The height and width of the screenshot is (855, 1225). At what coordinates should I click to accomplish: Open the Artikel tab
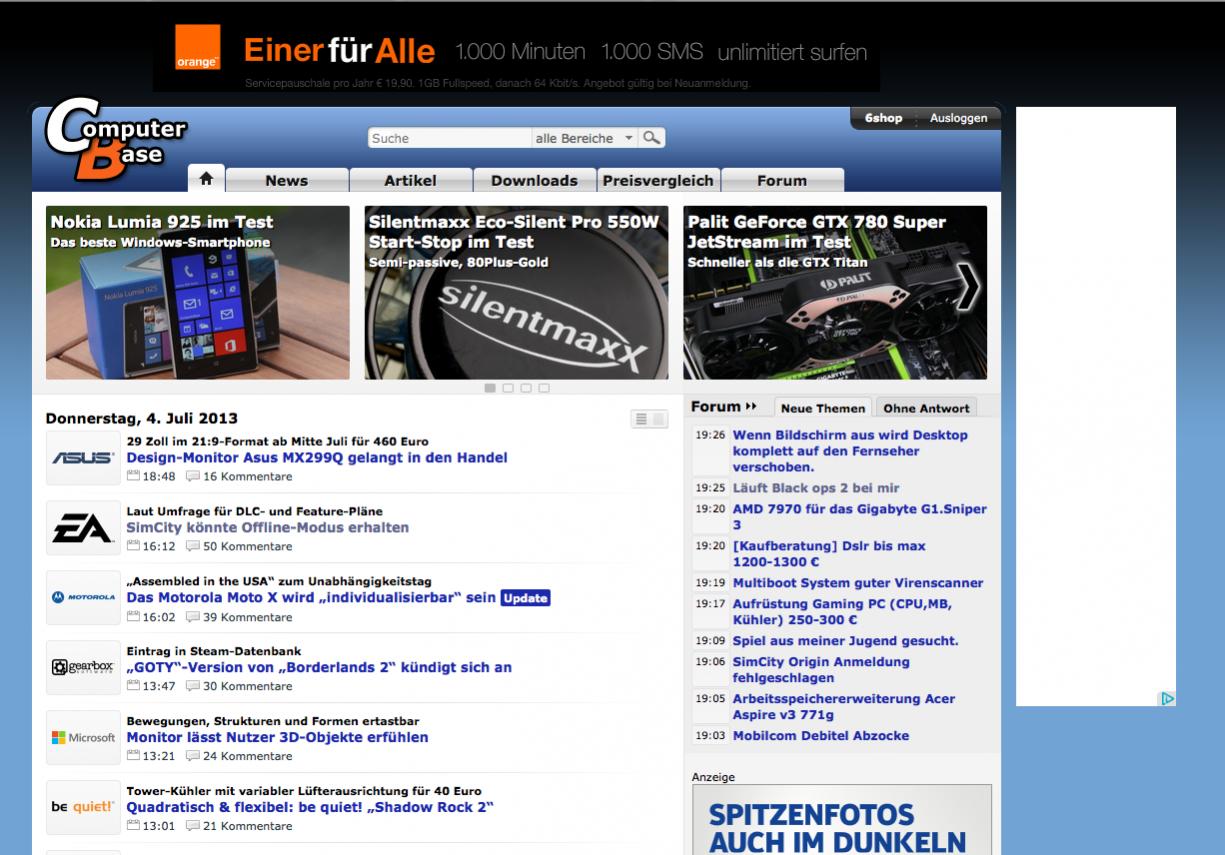pos(410,180)
